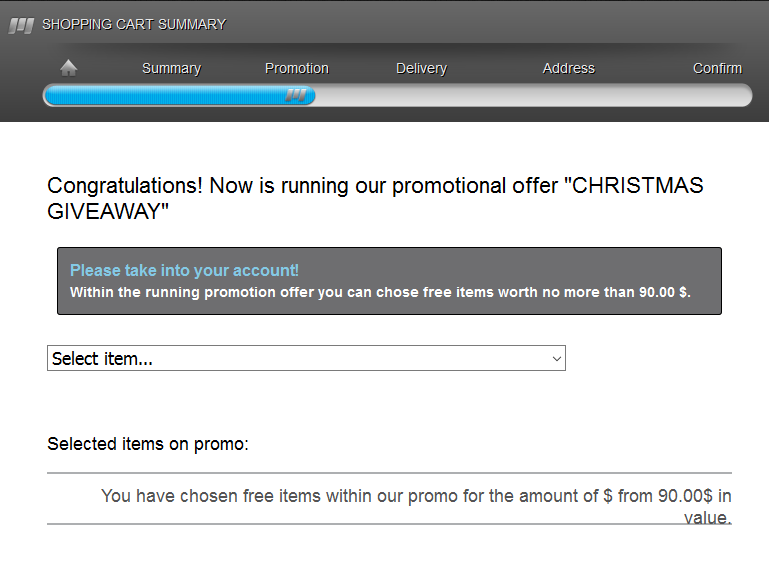Screen dimensions: 769x569
Task: Go to the Summary step
Action: point(171,68)
